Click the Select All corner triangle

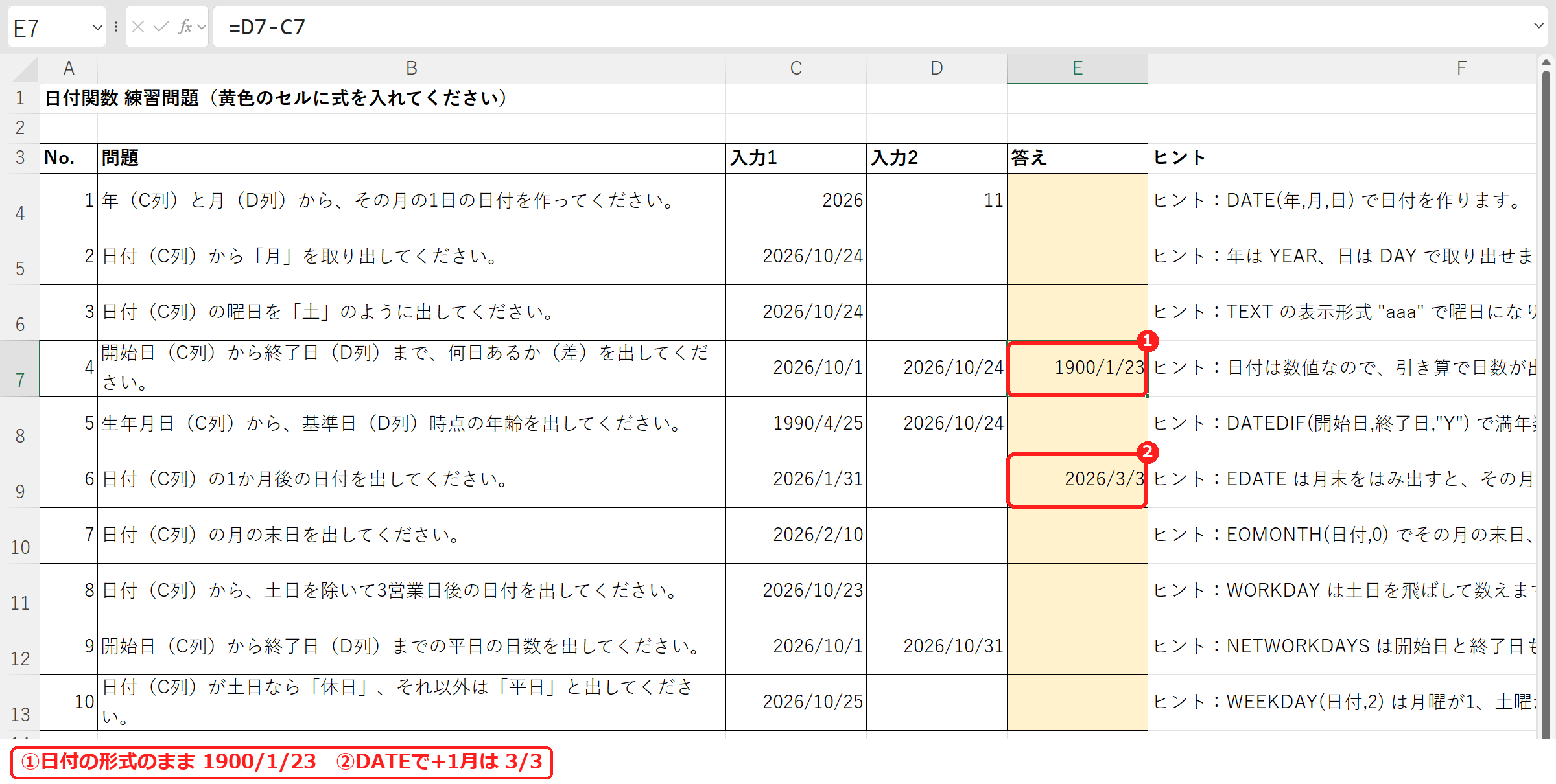tap(26, 69)
